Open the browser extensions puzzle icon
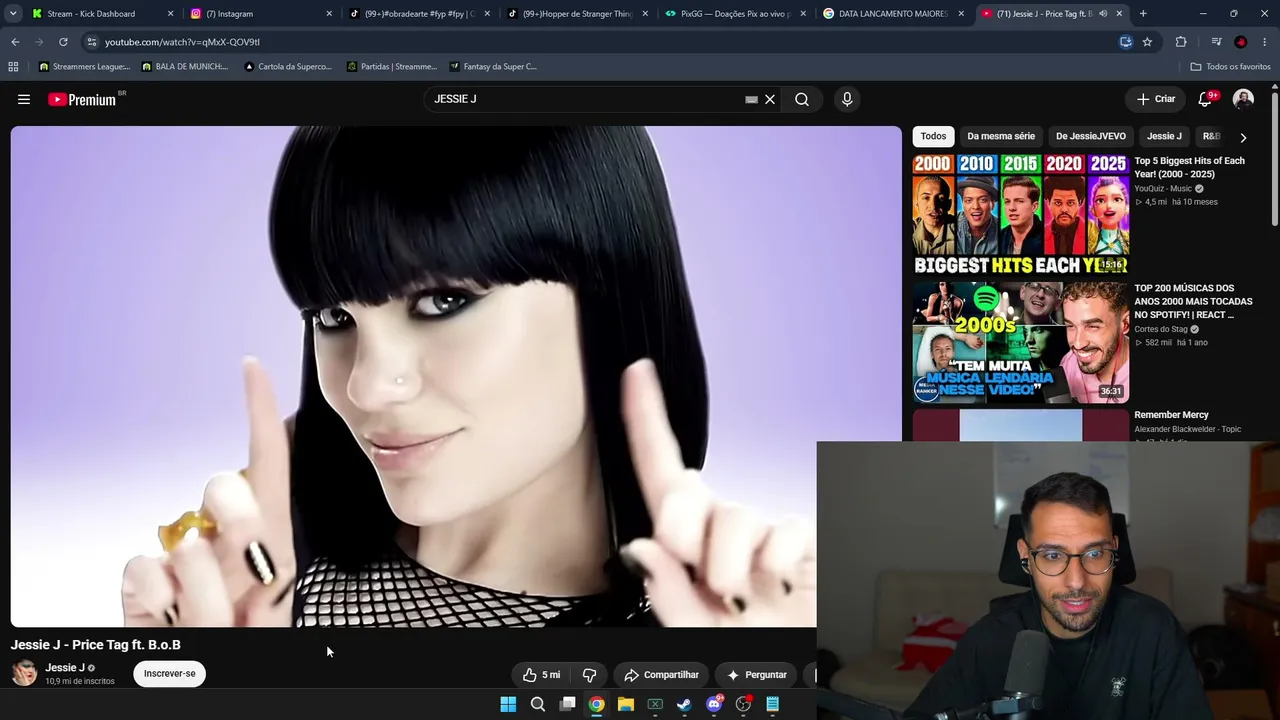 tap(1181, 42)
